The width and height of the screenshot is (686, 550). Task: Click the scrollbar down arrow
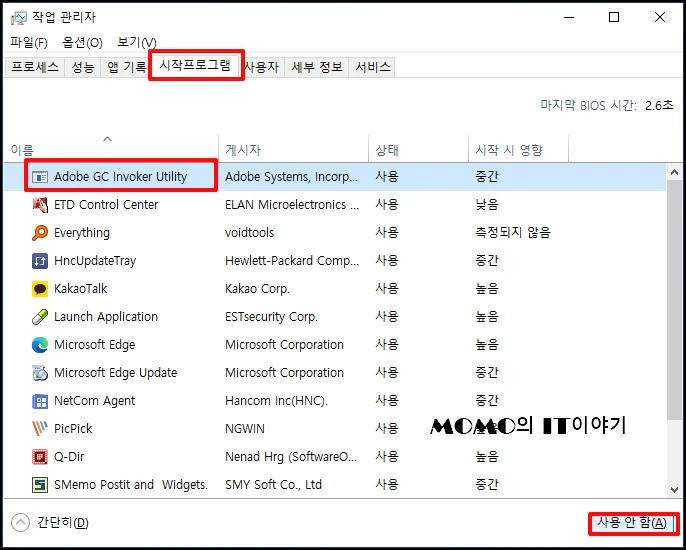tap(674, 490)
